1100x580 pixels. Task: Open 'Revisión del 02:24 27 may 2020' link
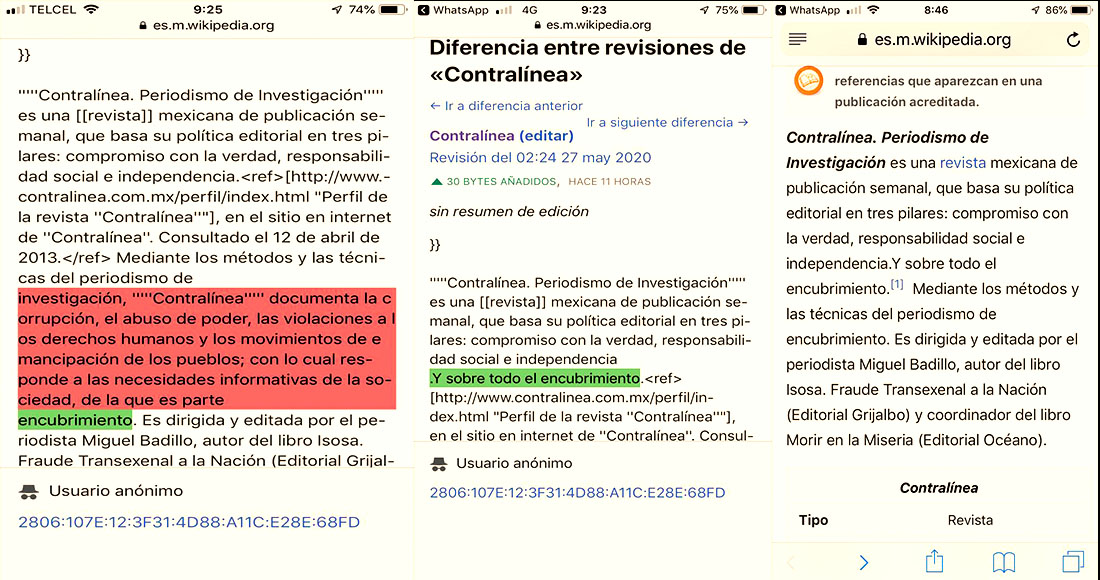click(540, 158)
